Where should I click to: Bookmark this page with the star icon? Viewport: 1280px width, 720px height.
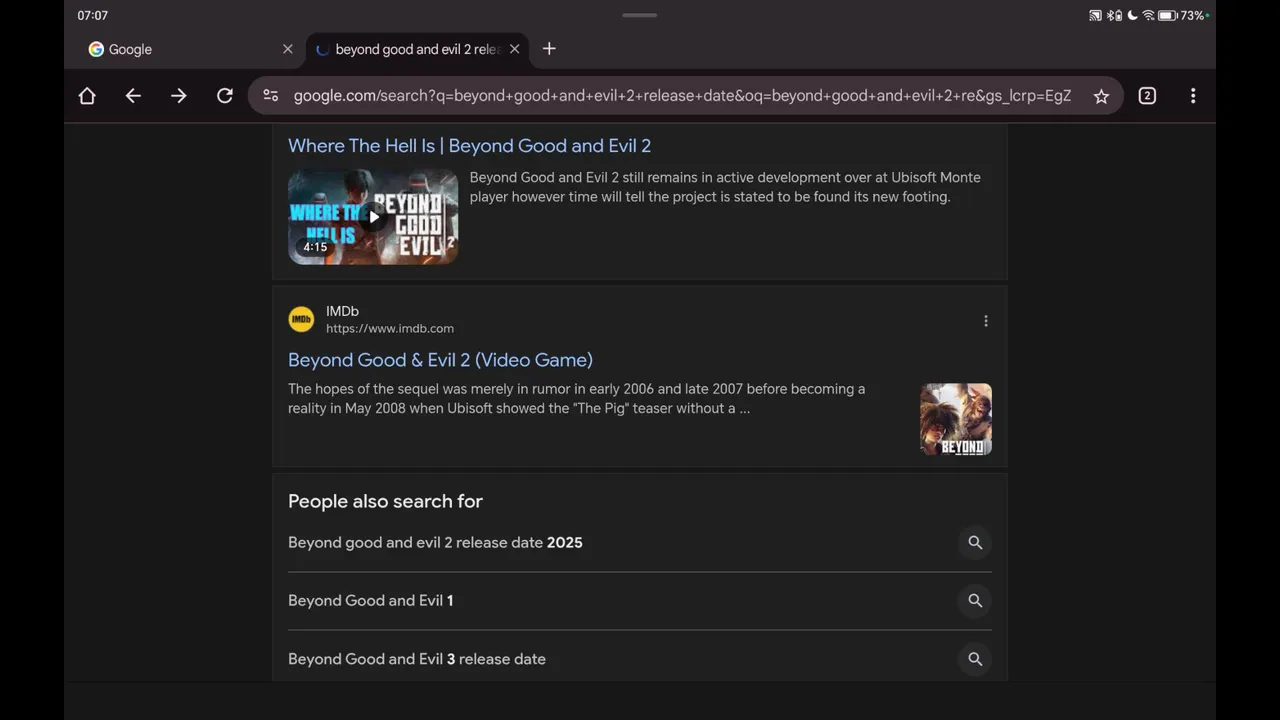pyautogui.click(x=1101, y=96)
